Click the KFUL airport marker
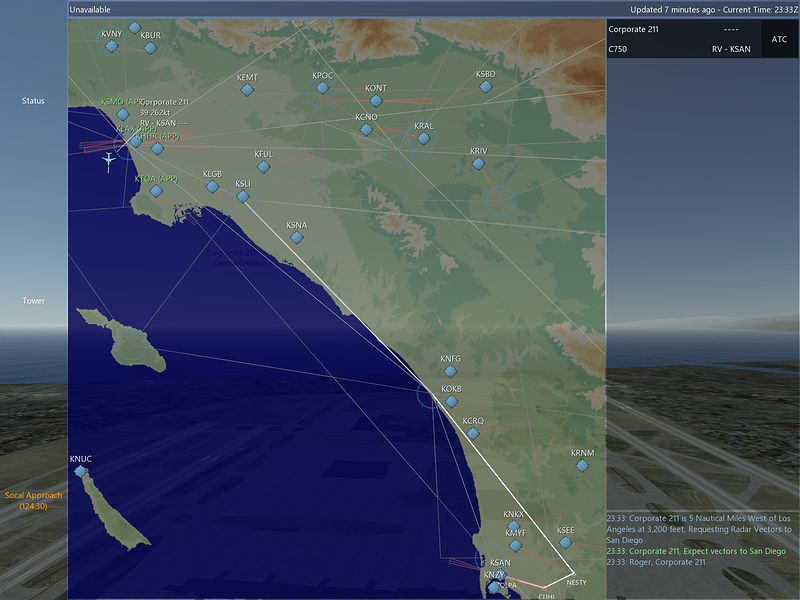The image size is (800, 600). click(x=264, y=166)
